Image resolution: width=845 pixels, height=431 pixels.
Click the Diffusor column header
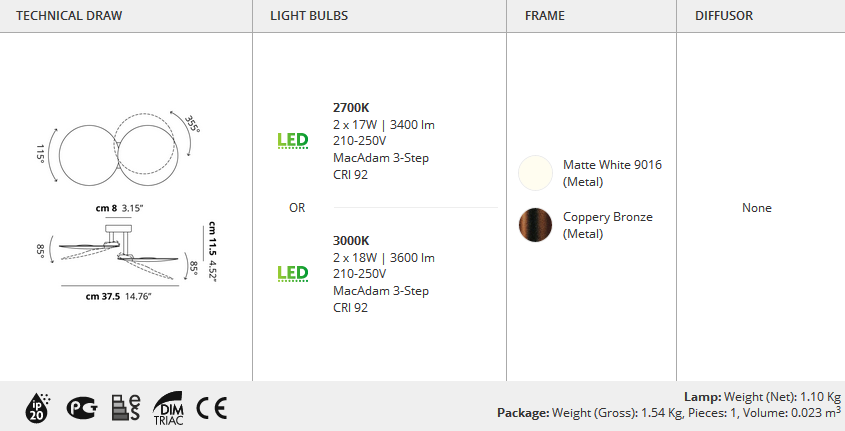[724, 16]
